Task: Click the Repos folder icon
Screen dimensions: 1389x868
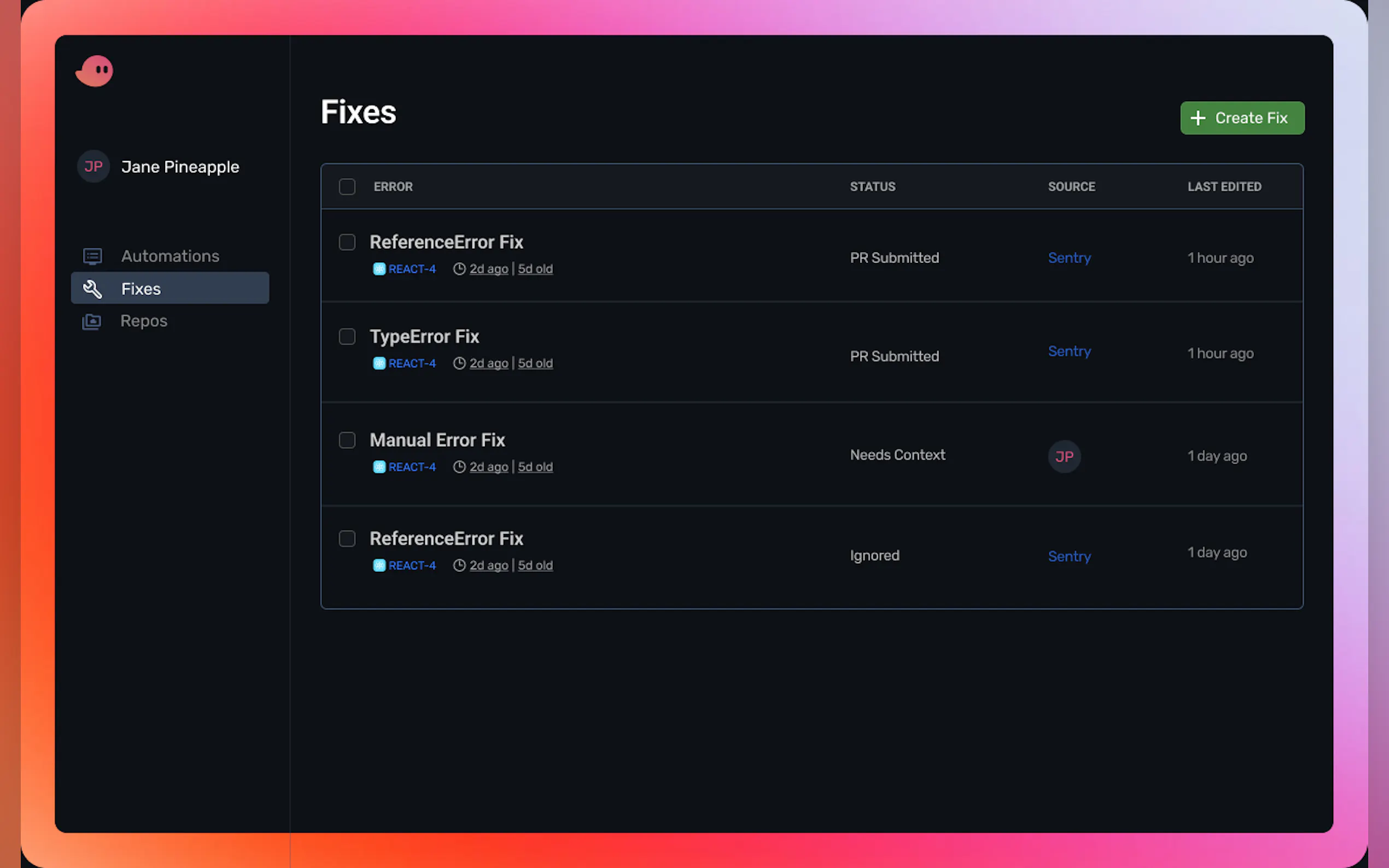Action: pyautogui.click(x=91, y=321)
